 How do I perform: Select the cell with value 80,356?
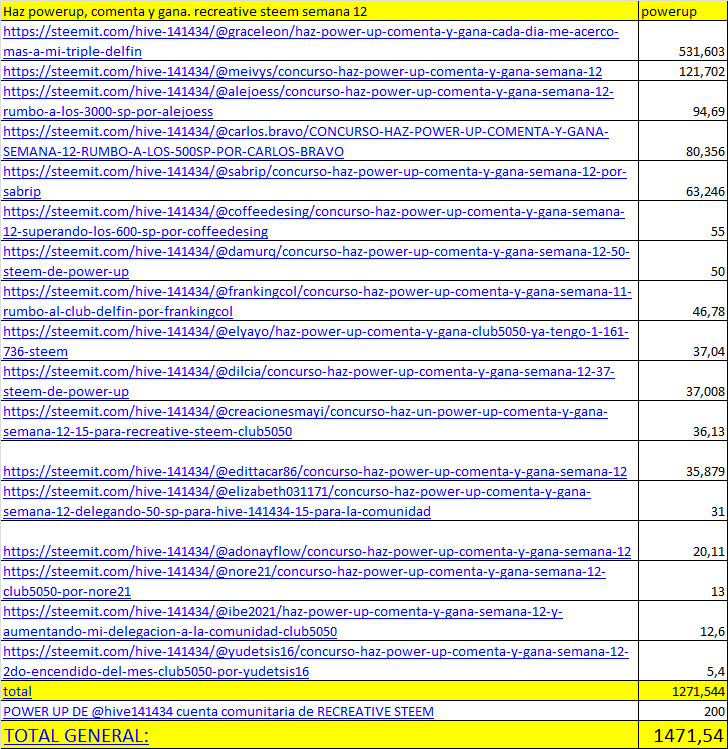pyautogui.click(x=683, y=141)
